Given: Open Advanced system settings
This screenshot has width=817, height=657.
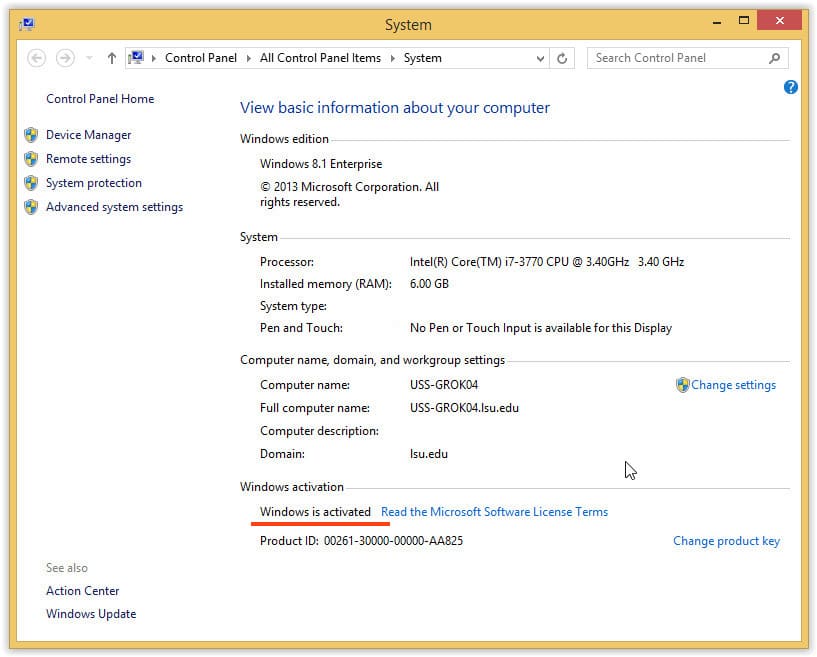Looking at the screenshot, I should pyautogui.click(x=114, y=207).
